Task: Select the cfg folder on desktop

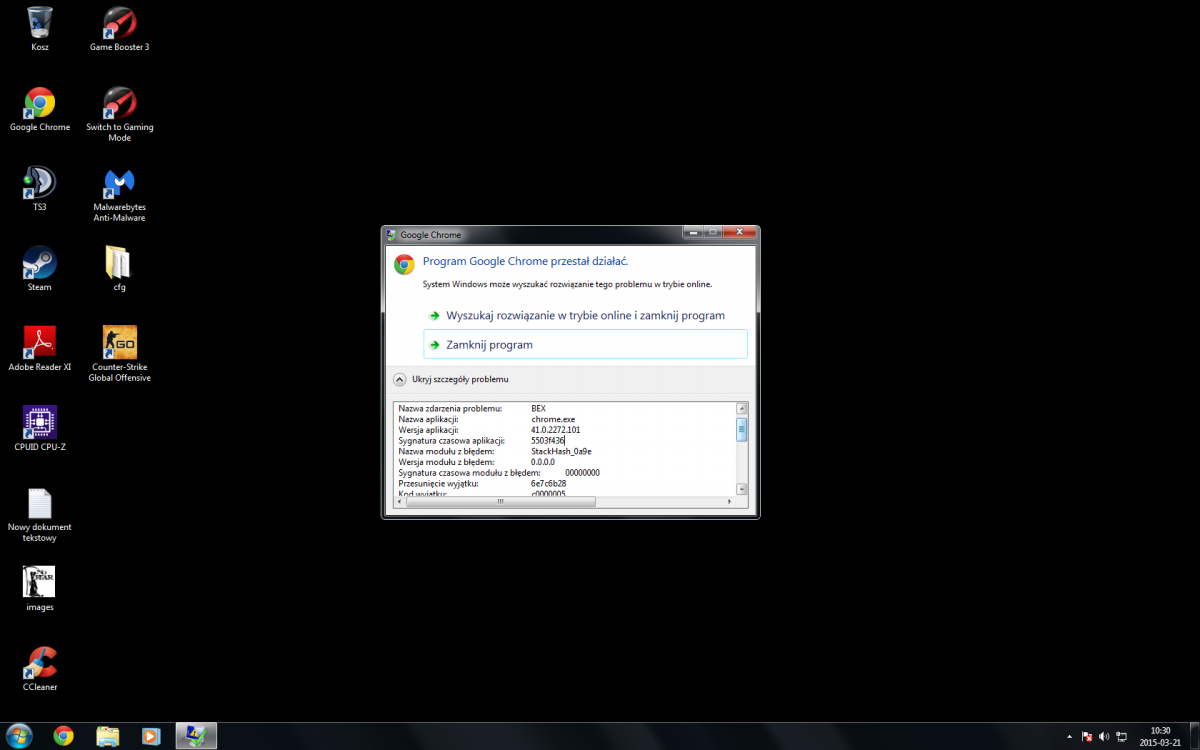Action: coord(119,269)
